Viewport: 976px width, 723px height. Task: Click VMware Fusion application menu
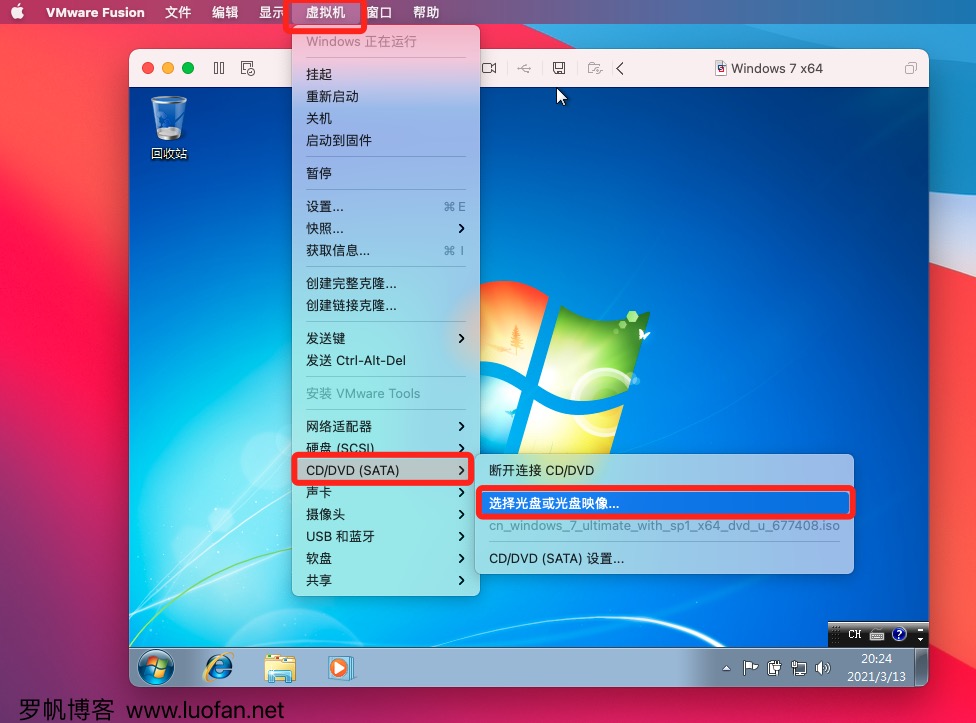[x=95, y=12]
